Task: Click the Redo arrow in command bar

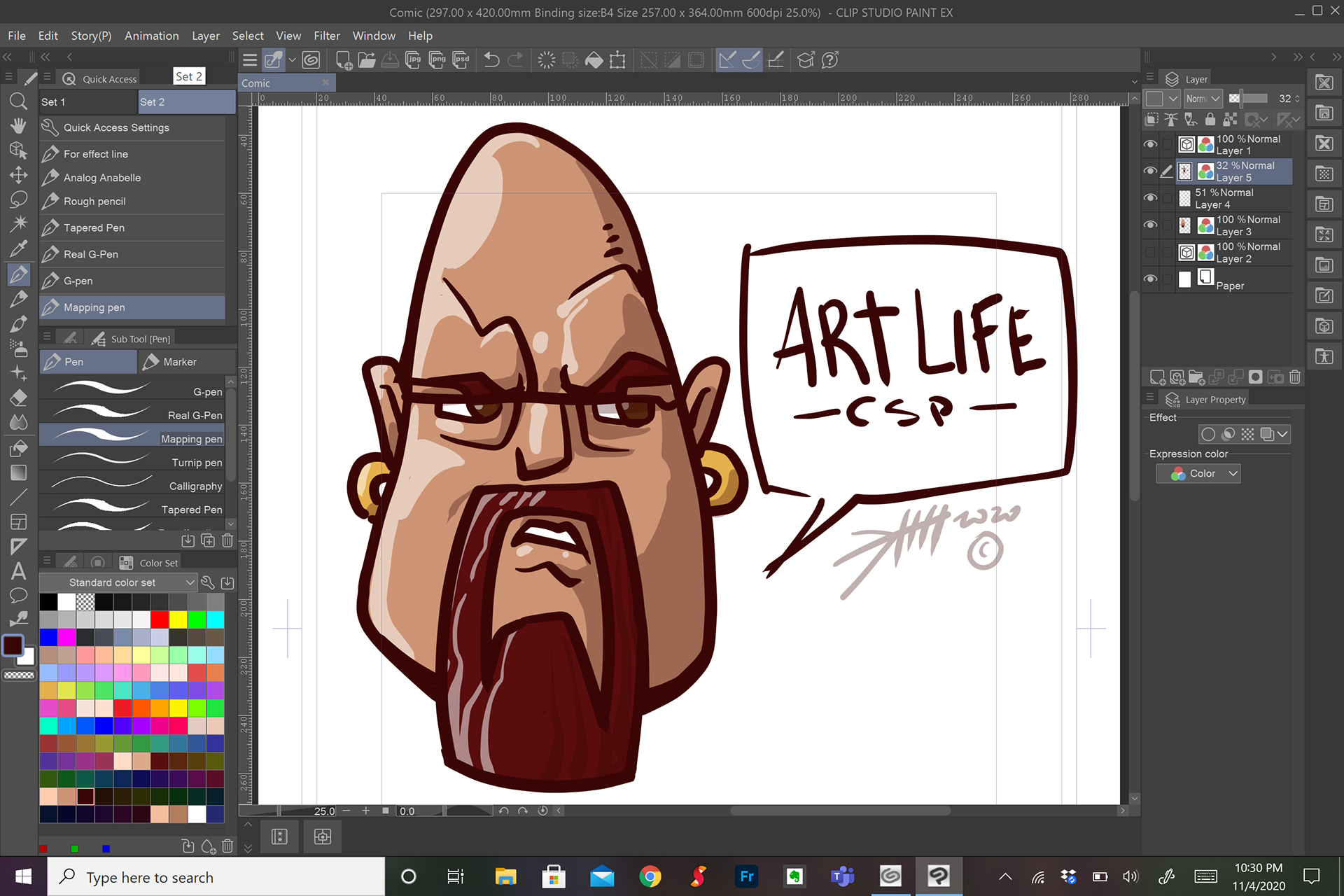Action: point(515,60)
